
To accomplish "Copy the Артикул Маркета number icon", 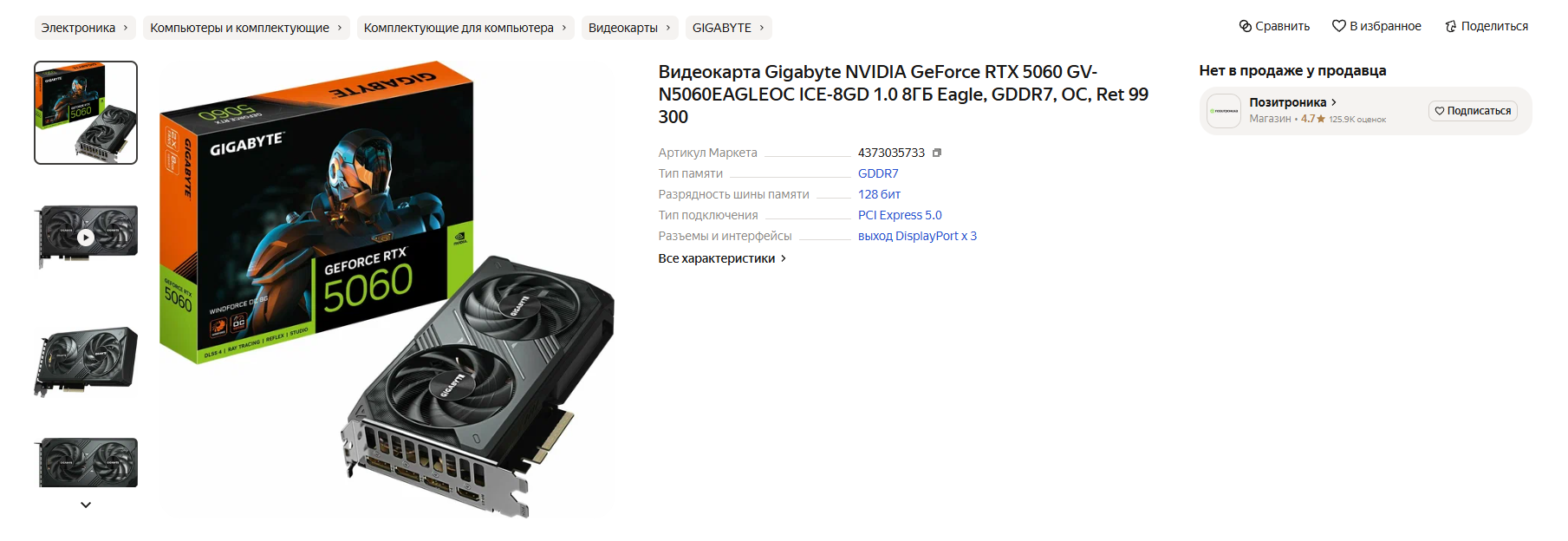I will tap(936, 153).
